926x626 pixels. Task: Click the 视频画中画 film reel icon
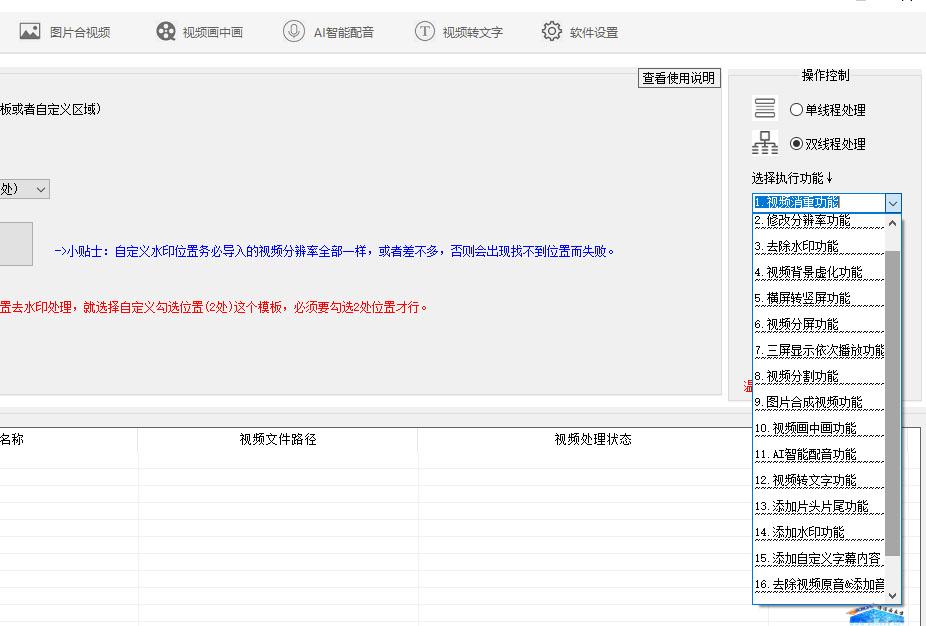(166, 31)
